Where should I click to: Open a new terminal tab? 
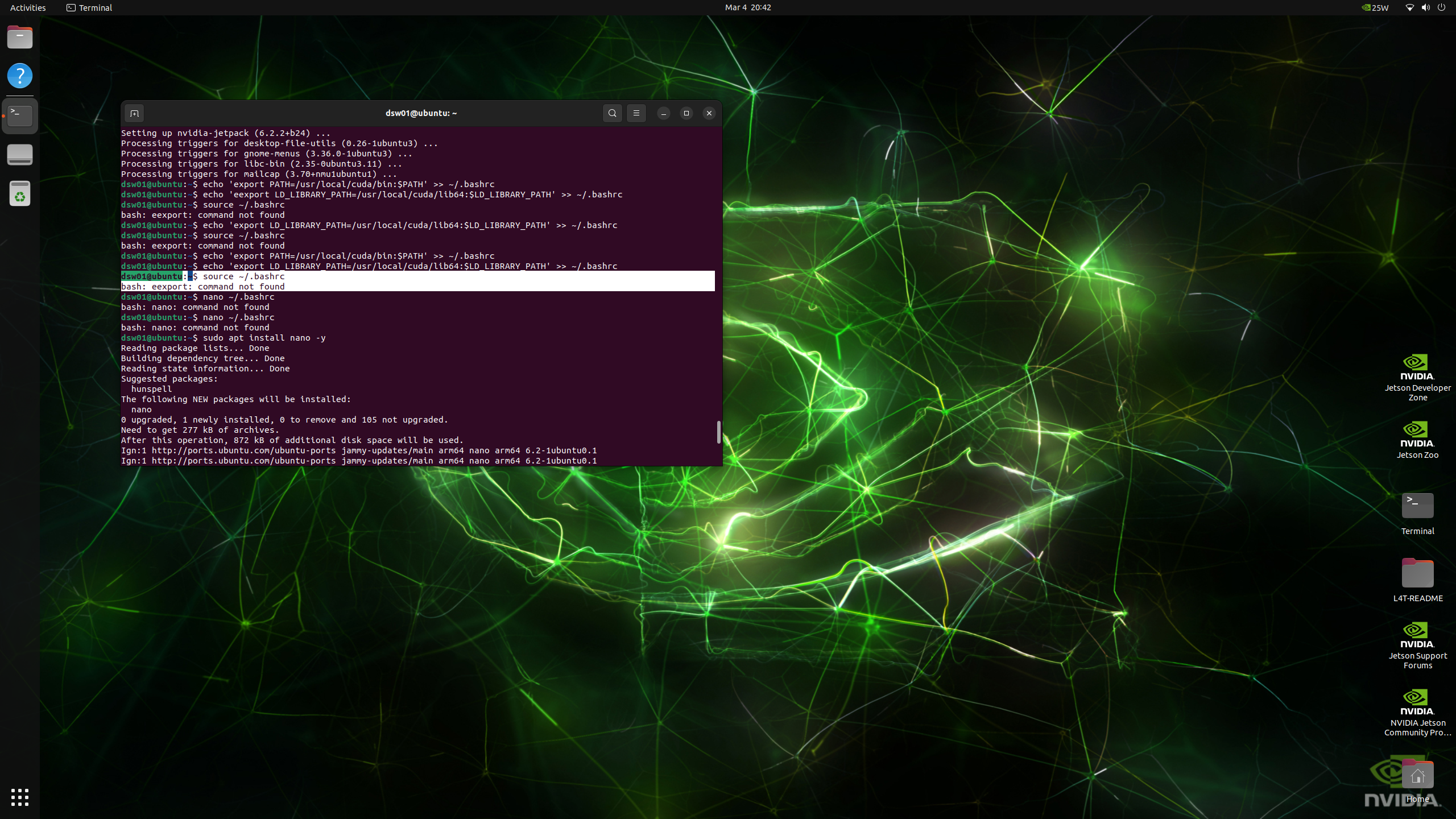pos(134,113)
